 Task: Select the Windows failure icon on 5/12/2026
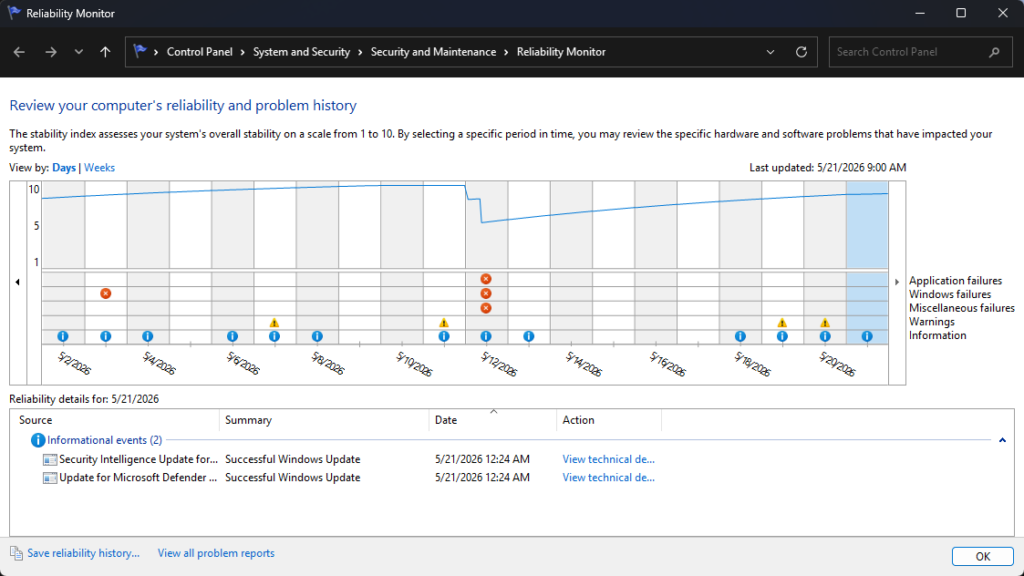486,294
